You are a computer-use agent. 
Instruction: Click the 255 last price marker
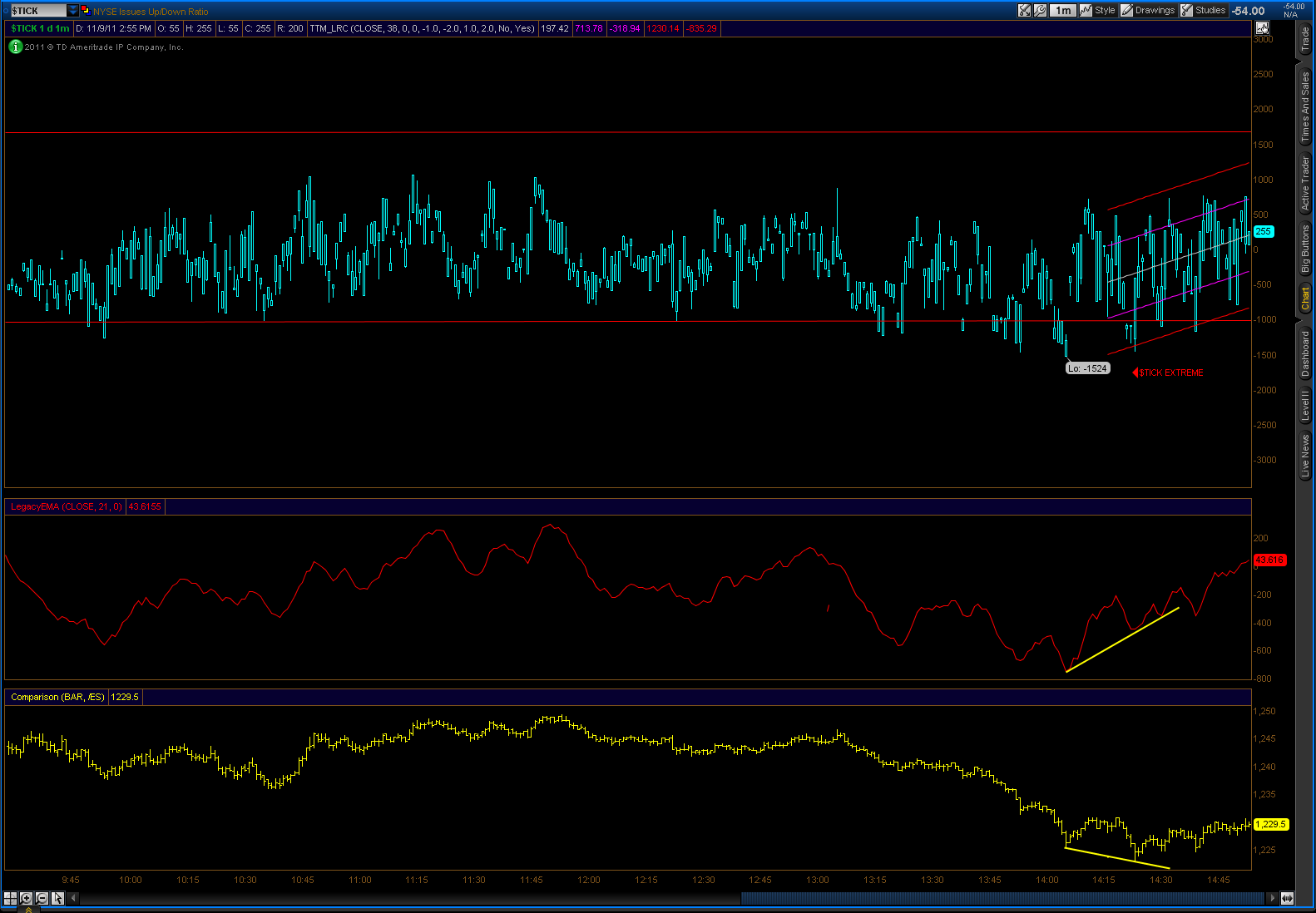[x=1263, y=232]
